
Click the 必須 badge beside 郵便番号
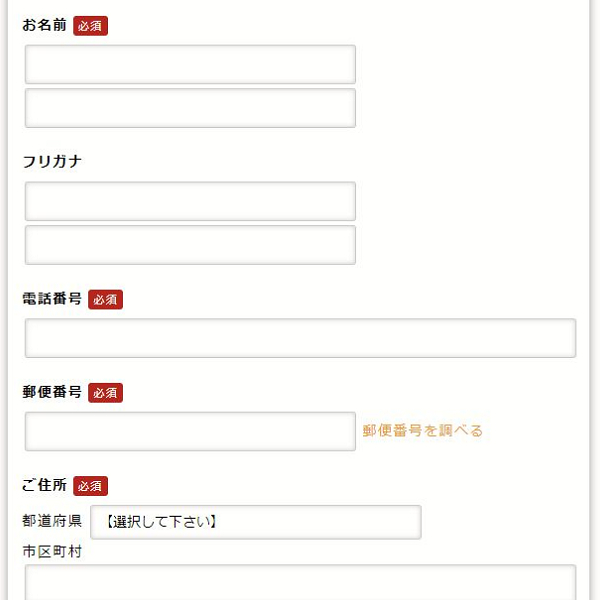[x=105, y=393]
